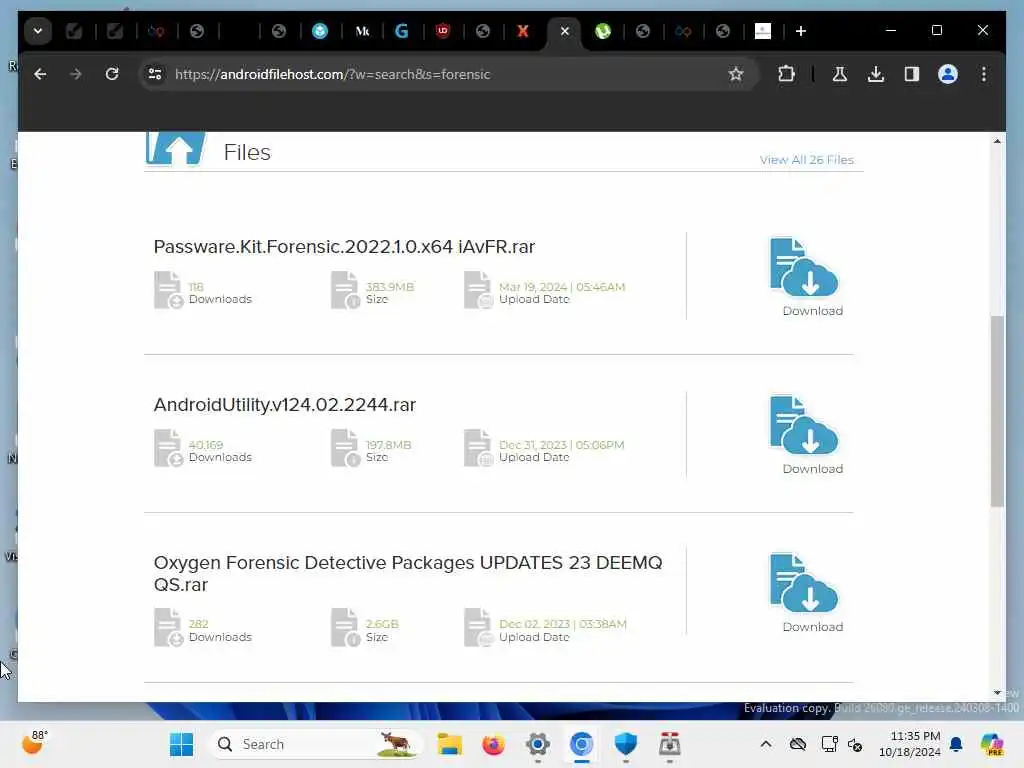Open a new tab with plus button
Image resolution: width=1024 pixels, height=768 pixels.
click(801, 31)
